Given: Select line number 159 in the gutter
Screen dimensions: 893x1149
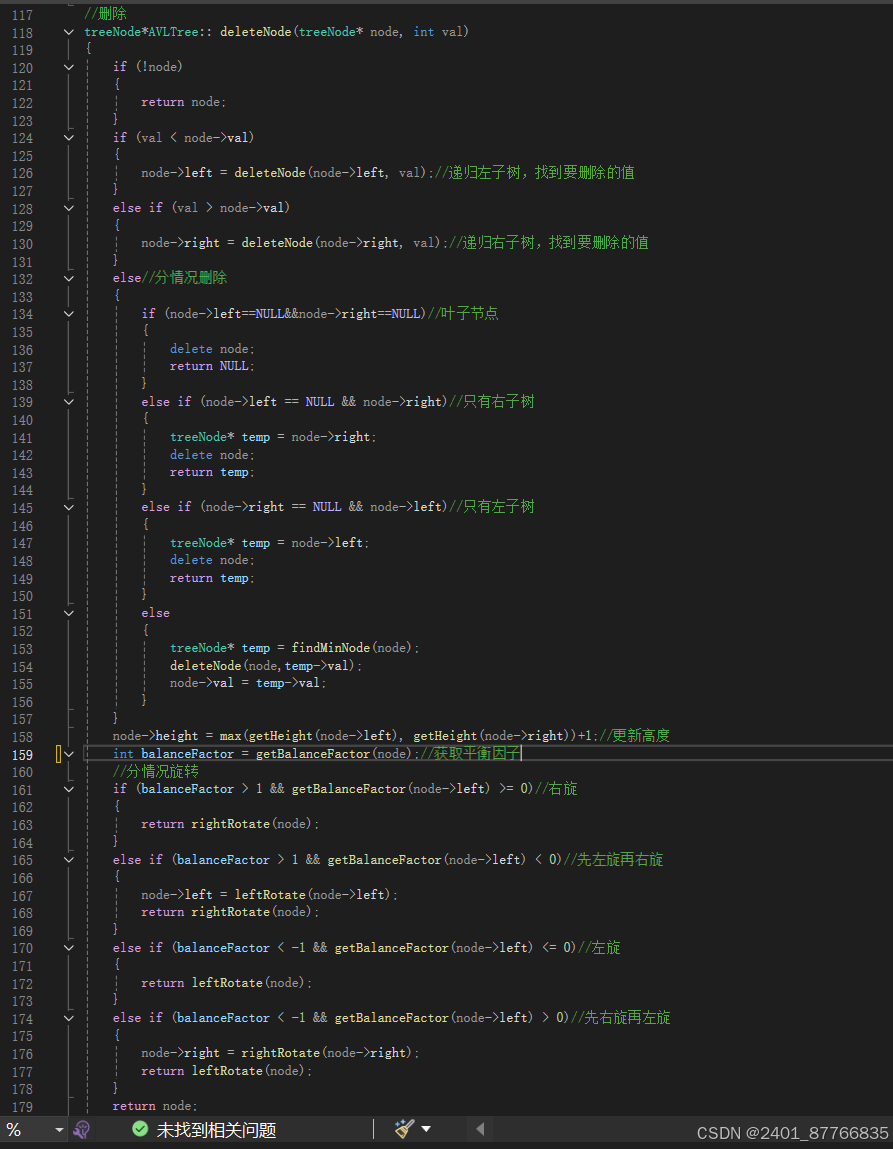Looking at the screenshot, I should pos(22,753).
